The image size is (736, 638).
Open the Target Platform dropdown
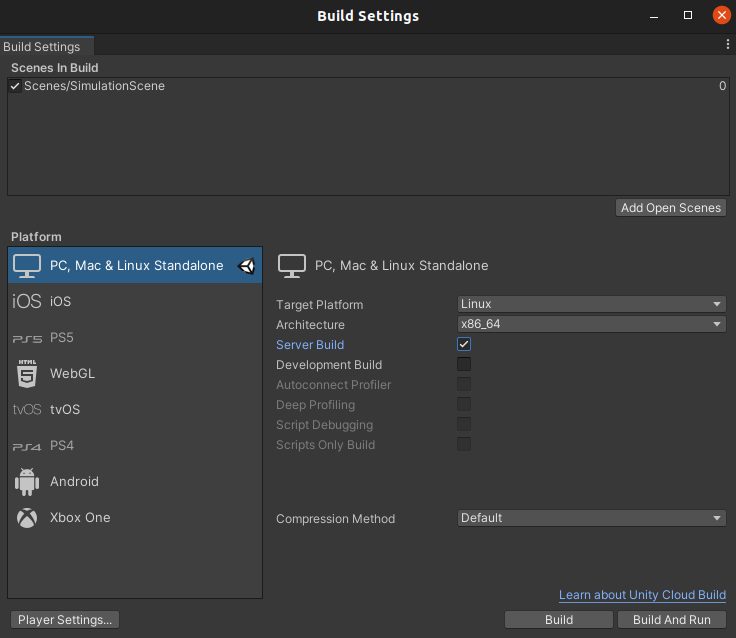point(591,304)
